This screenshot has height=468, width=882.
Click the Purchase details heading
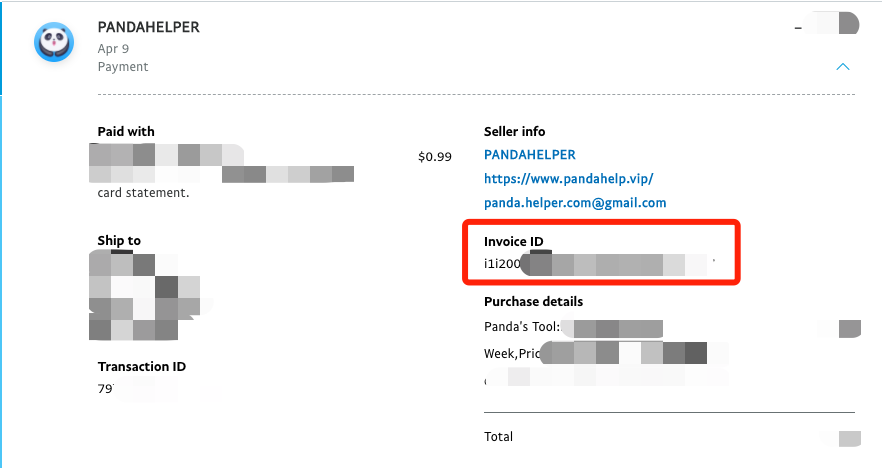coord(533,302)
